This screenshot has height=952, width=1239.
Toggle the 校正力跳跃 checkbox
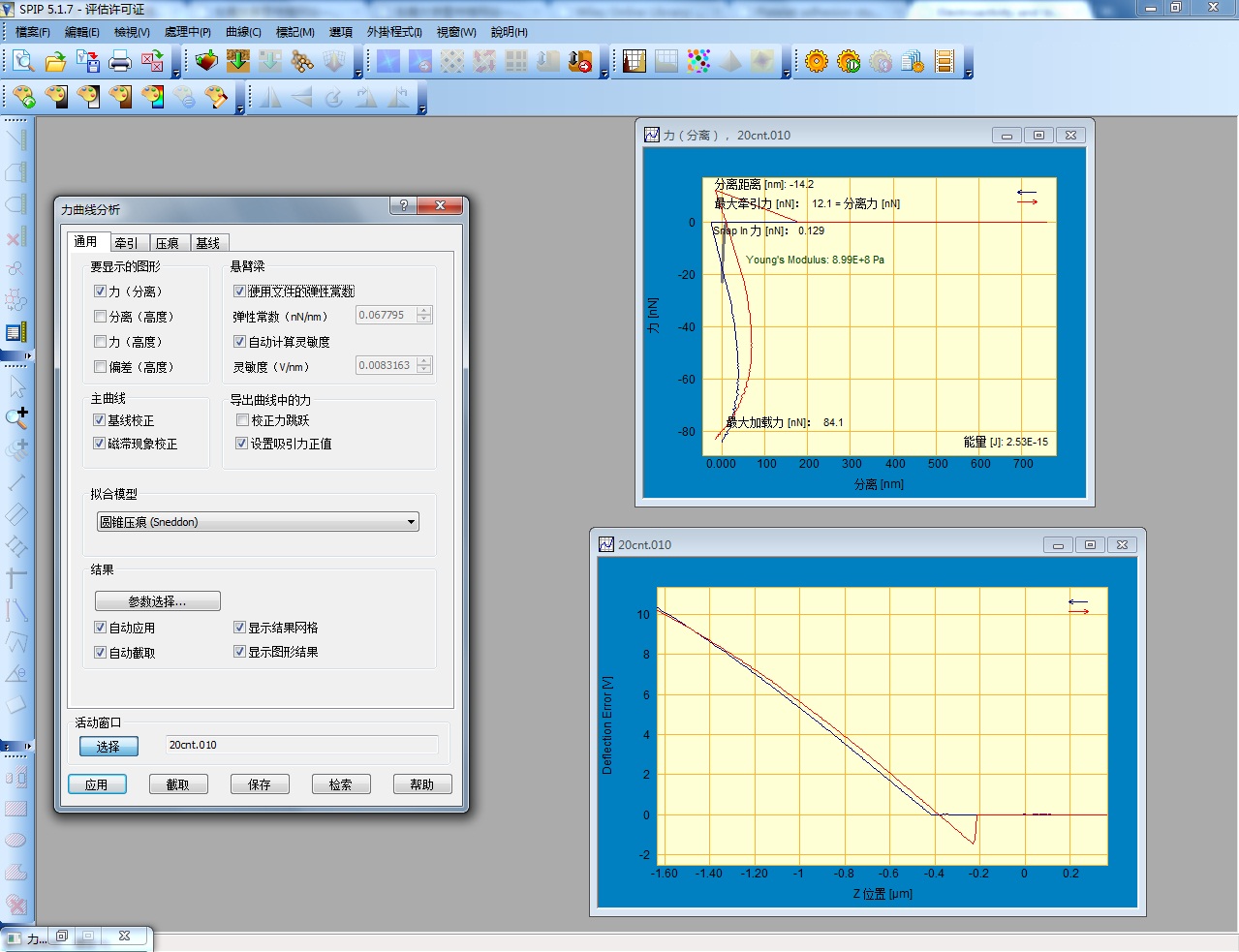point(242,420)
